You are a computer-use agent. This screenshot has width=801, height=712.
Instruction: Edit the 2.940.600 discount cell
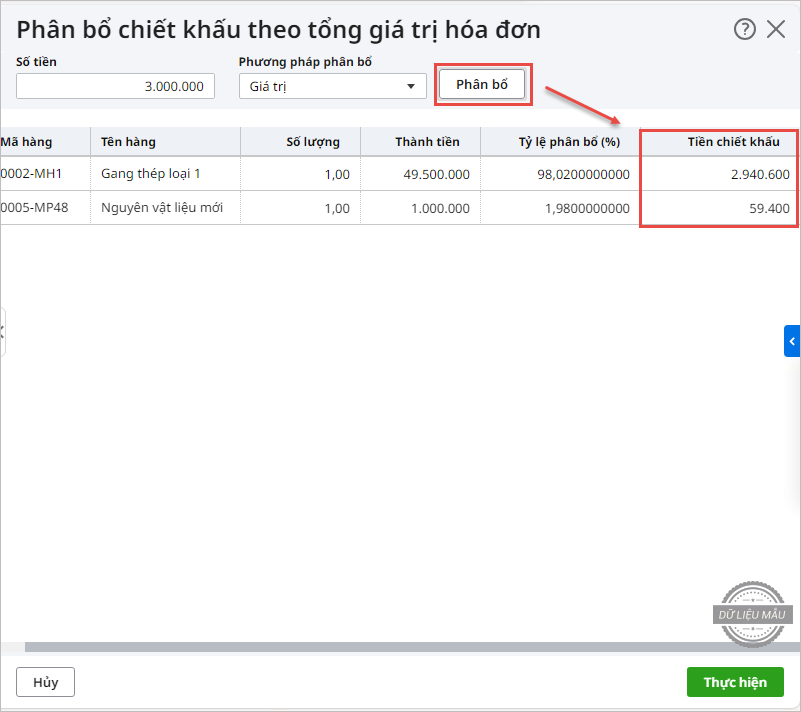719,174
